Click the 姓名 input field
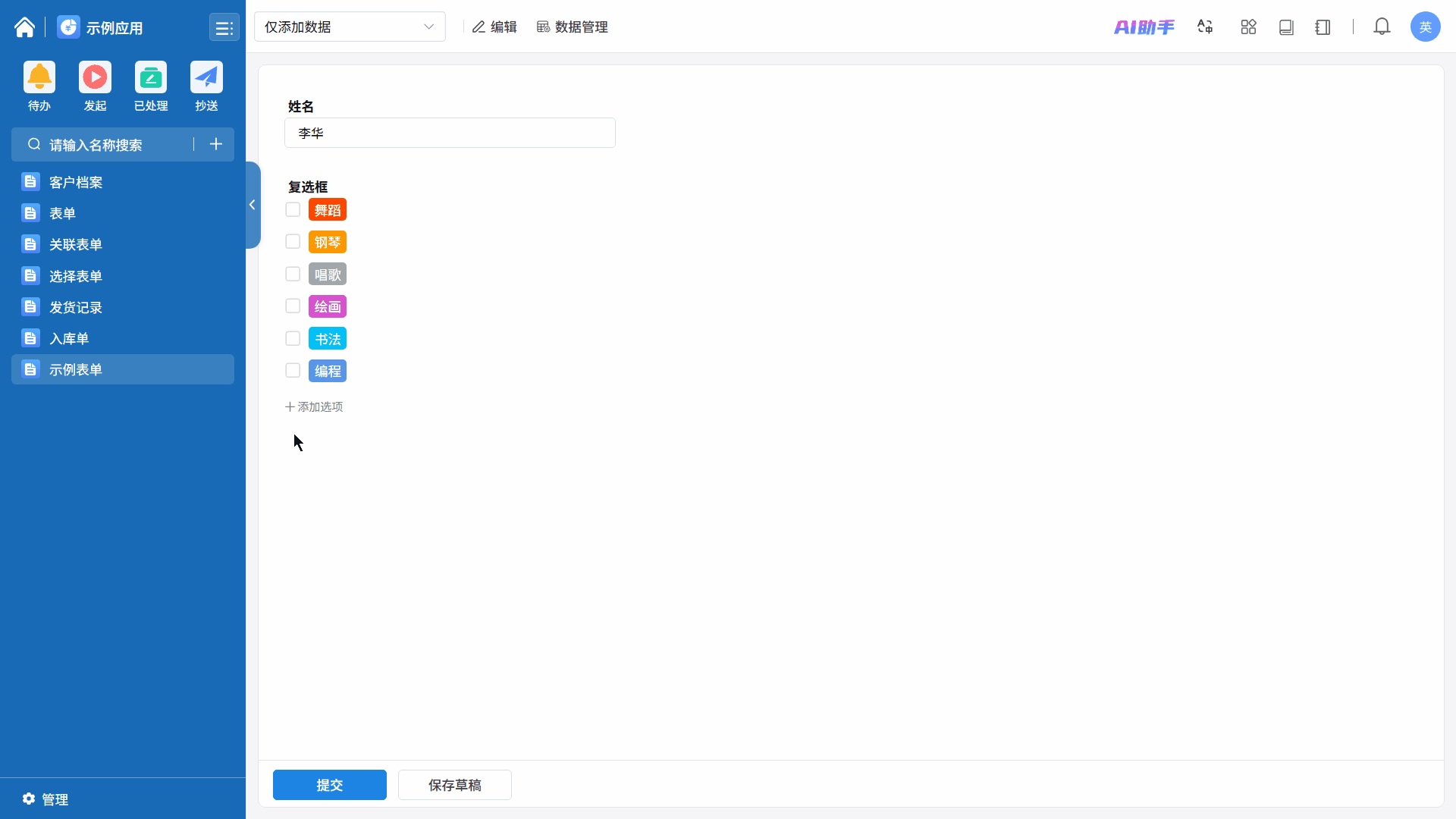 pyautogui.click(x=450, y=133)
